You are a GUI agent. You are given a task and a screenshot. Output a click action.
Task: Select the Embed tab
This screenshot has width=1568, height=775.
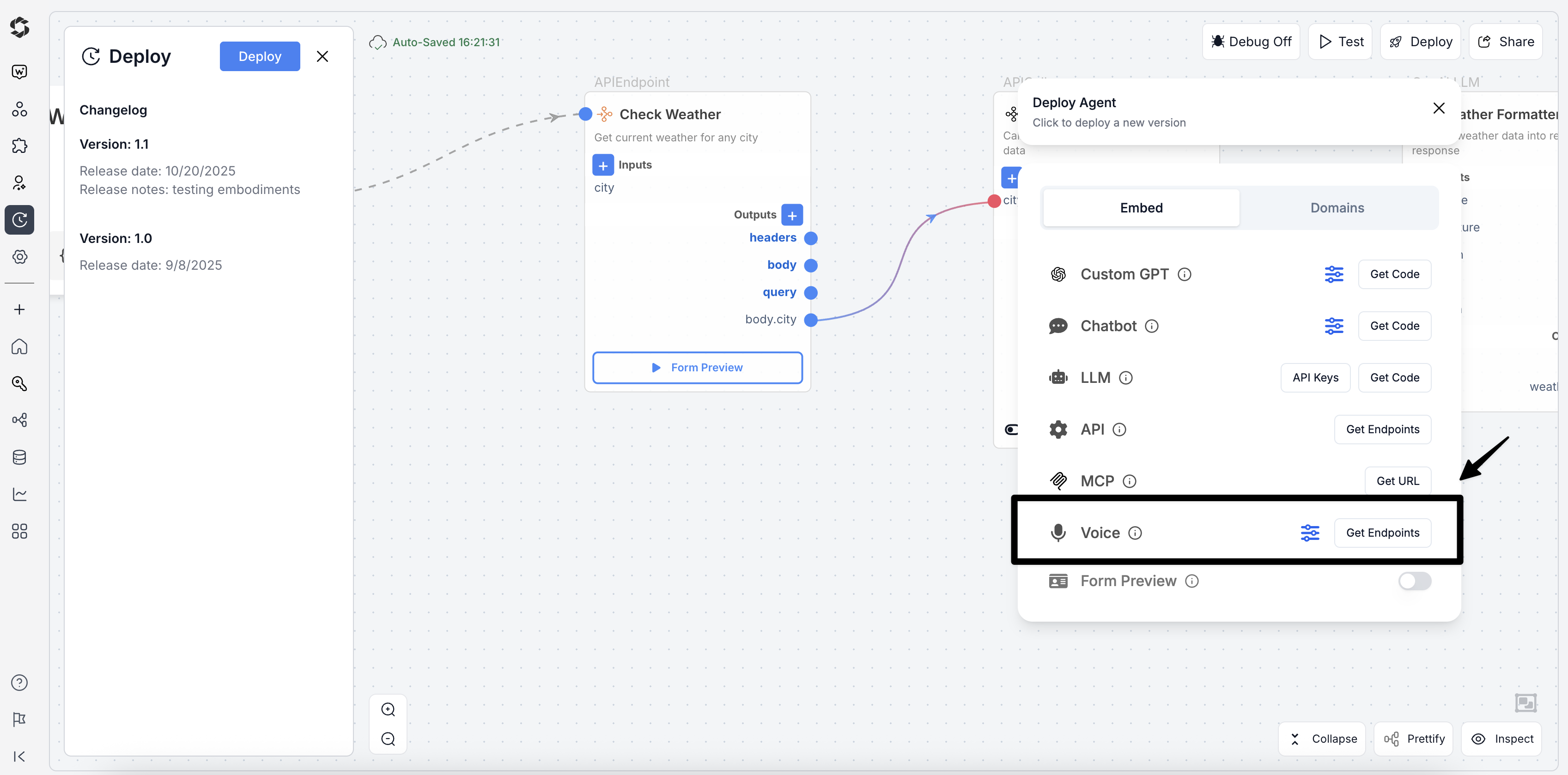[x=1141, y=207]
